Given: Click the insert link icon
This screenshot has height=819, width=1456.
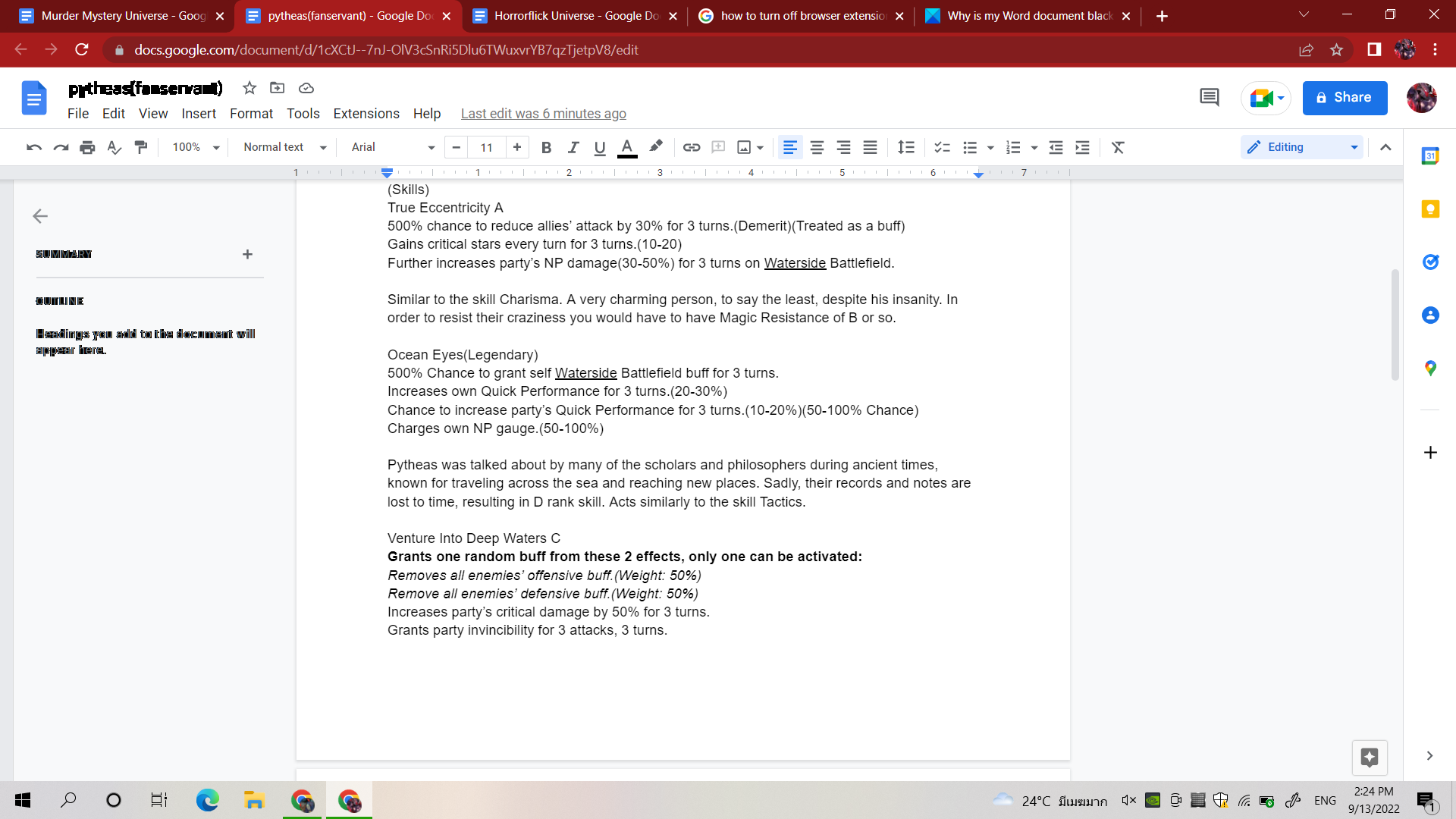Looking at the screenshot, I should tap(691, 147).
